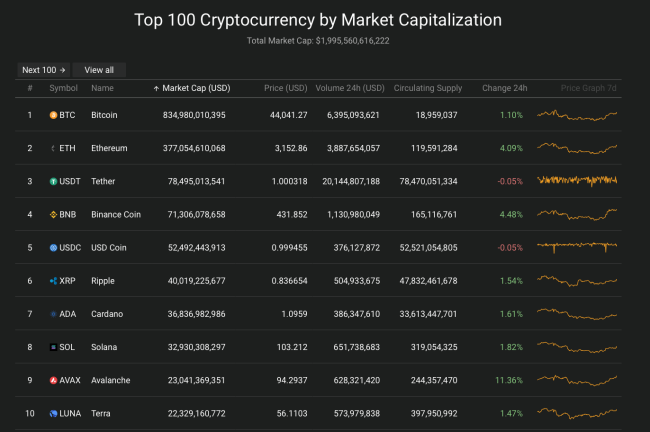Open Solana 7-day price graph

pyautogui.click(x=577, y=347)
